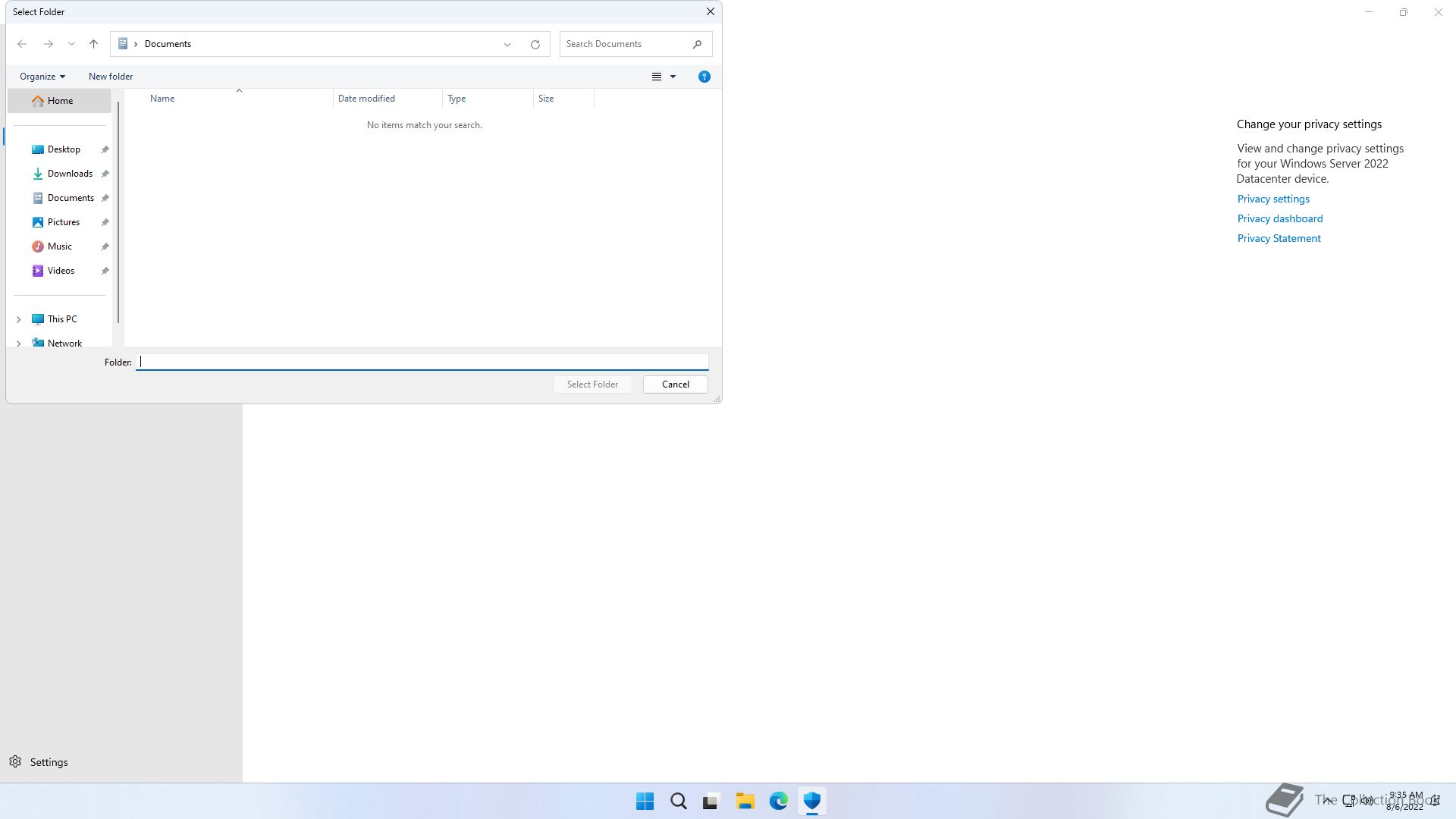Open File Explorer from the taskbar
The image size is (1456, 819).
pyautogui.click(x=745, y=801)
